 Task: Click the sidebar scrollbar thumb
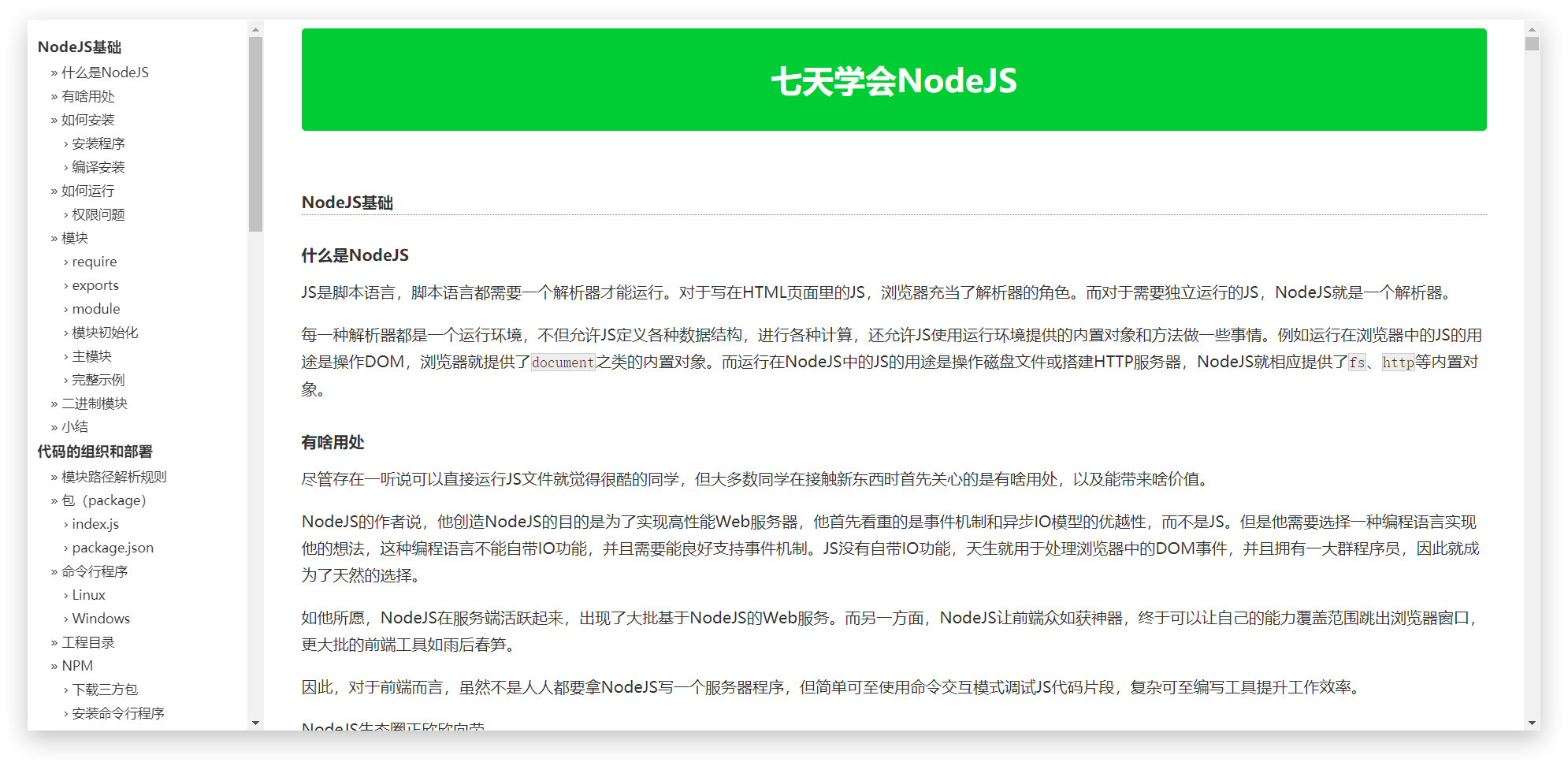click(x=255, y=134)
